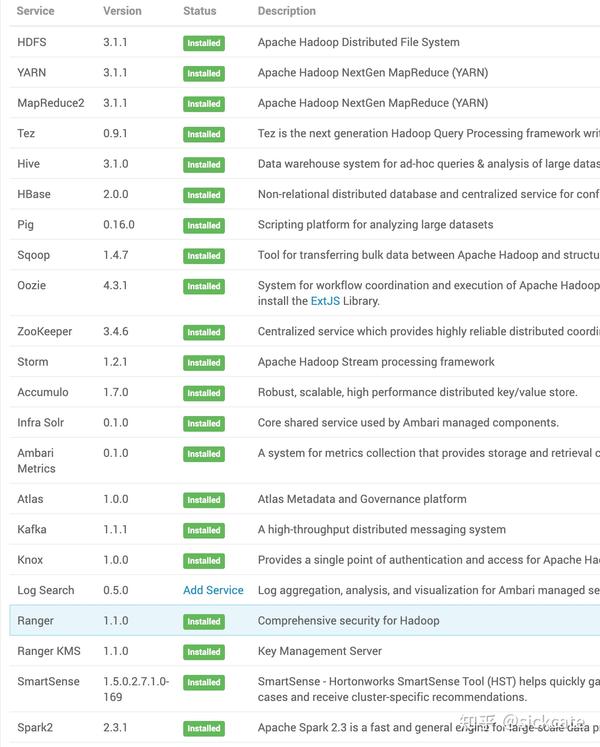The height and width of the screenshot is (747, 600).
Task: Click the Installed badge in the MapReduce2 row
Action: (x=203, y=104)
